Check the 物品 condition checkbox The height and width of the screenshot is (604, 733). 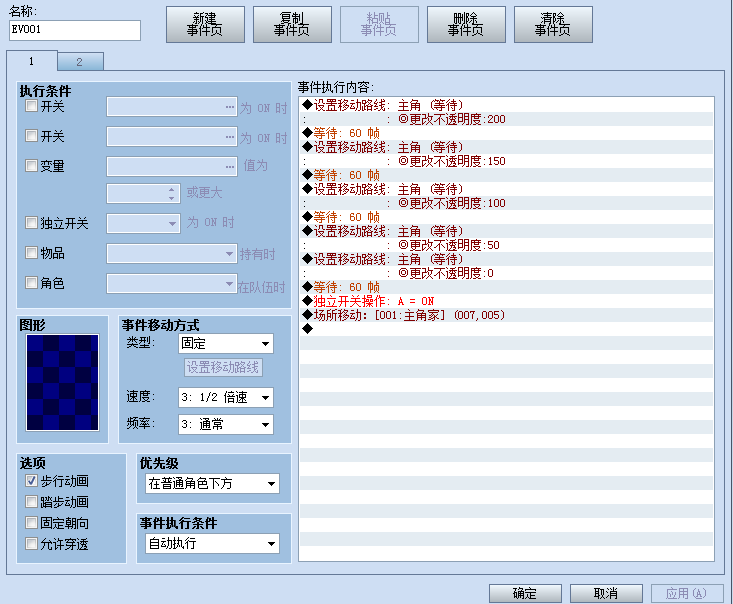point(31,253)
